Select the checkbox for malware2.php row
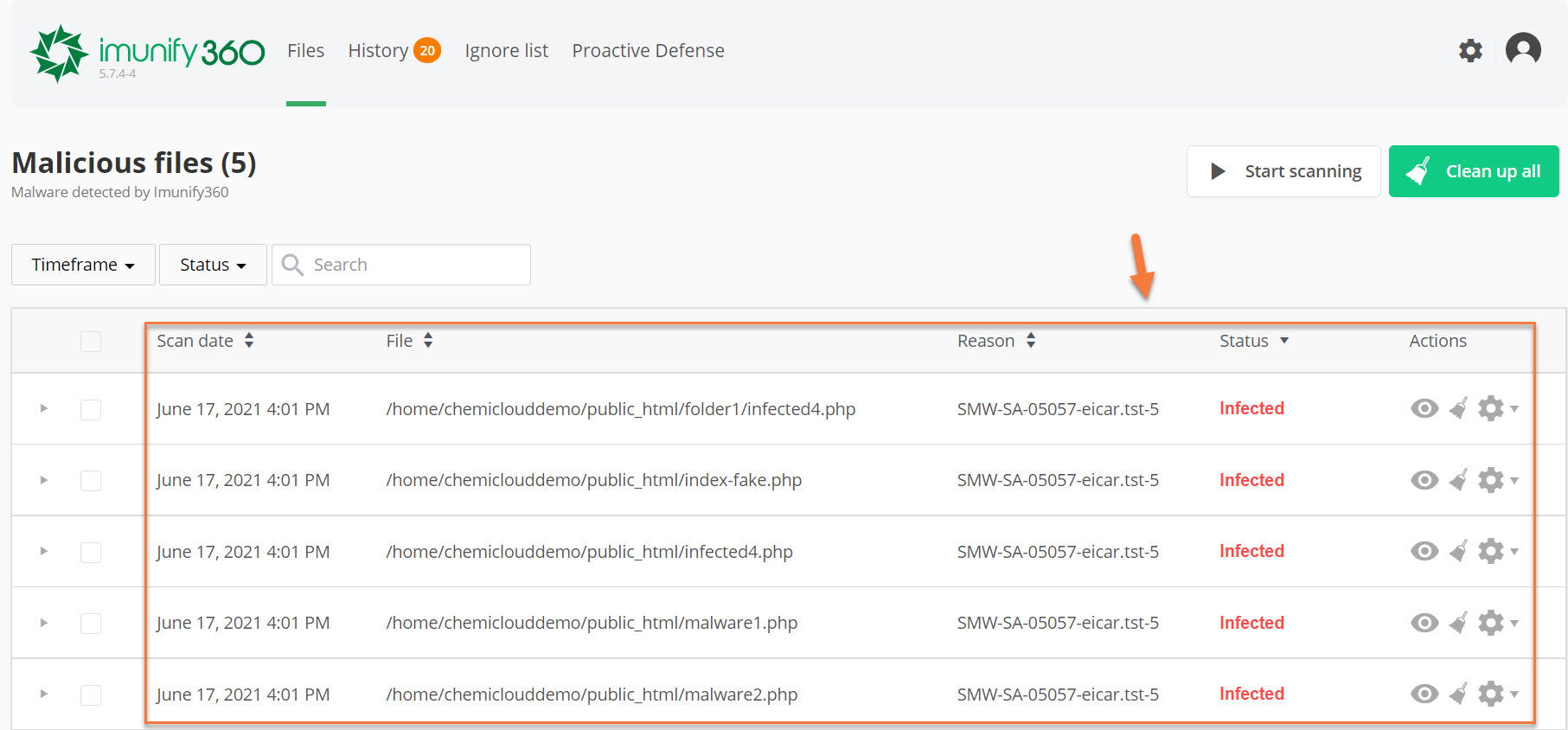The image size is (1568, 730). [91, 695]
